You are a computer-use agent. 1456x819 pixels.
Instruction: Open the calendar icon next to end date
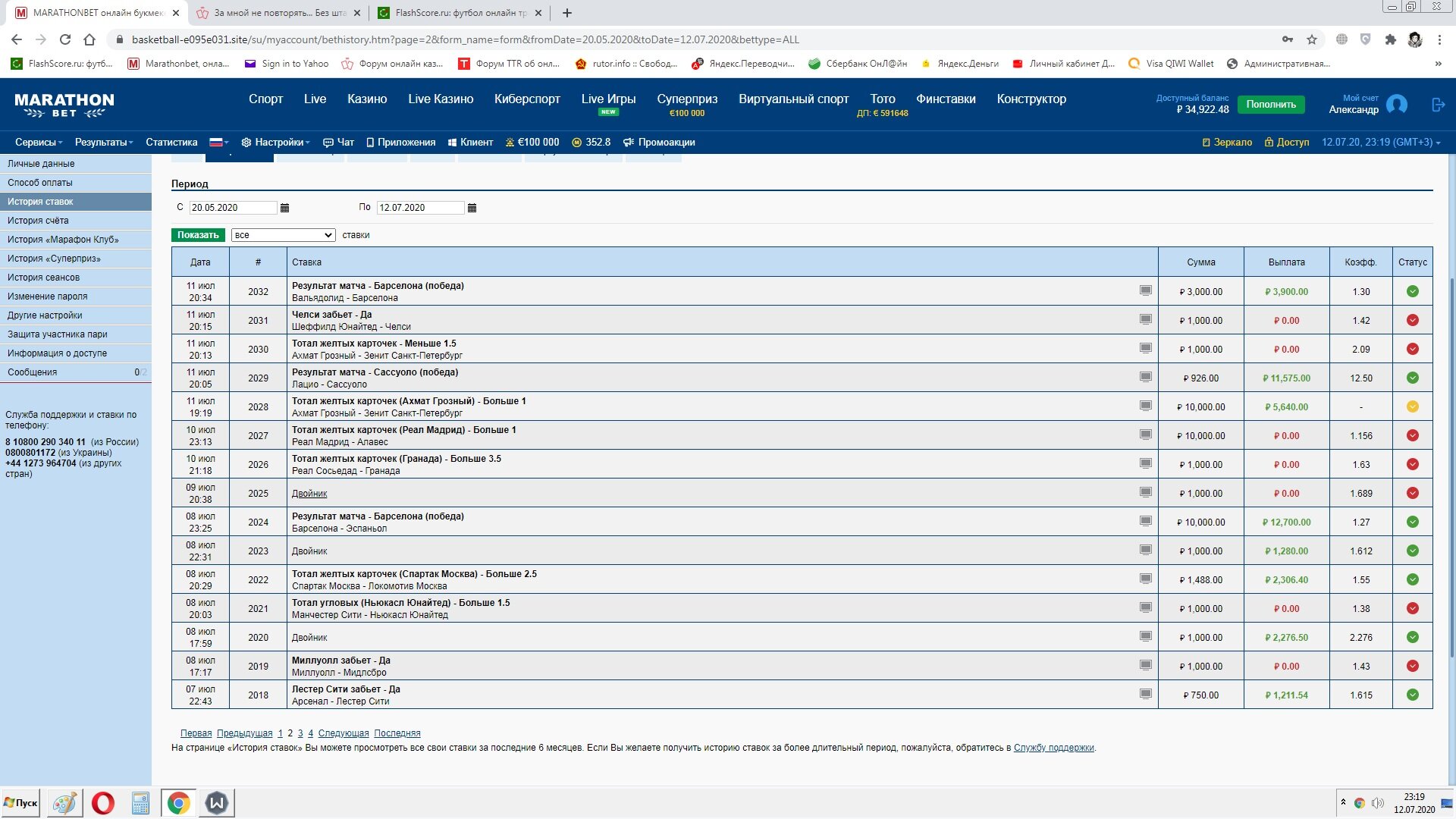point(472,208)
